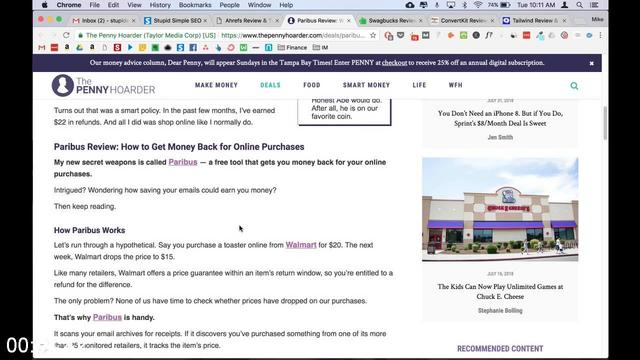Click the green secure lock icon
Viewport: 640px width, 360px height.
point(80,36)
